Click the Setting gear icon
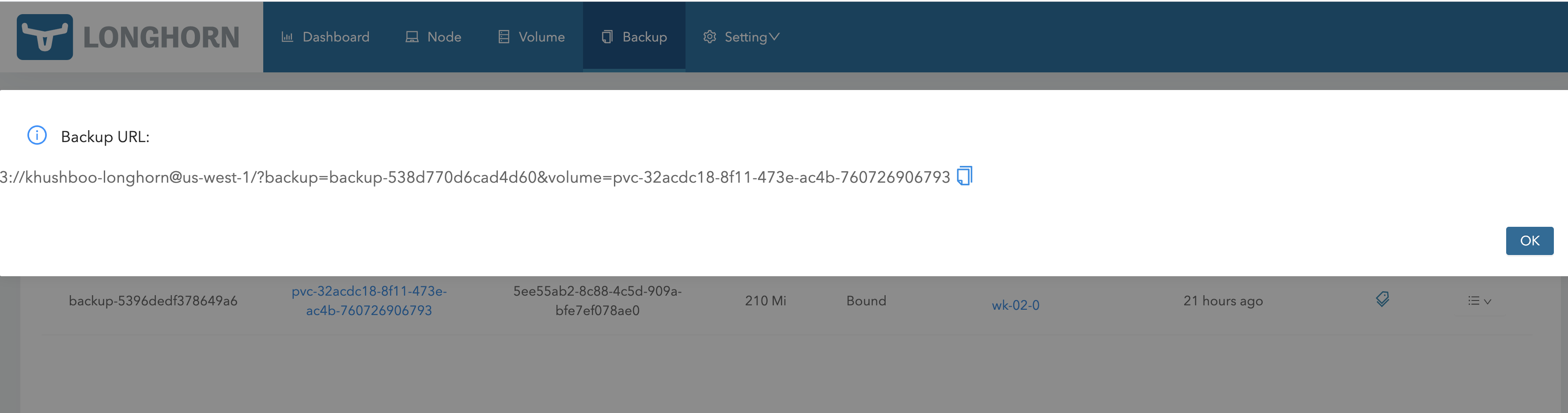The height and width of the screenshot is (413, 1568). click(709, 37)
